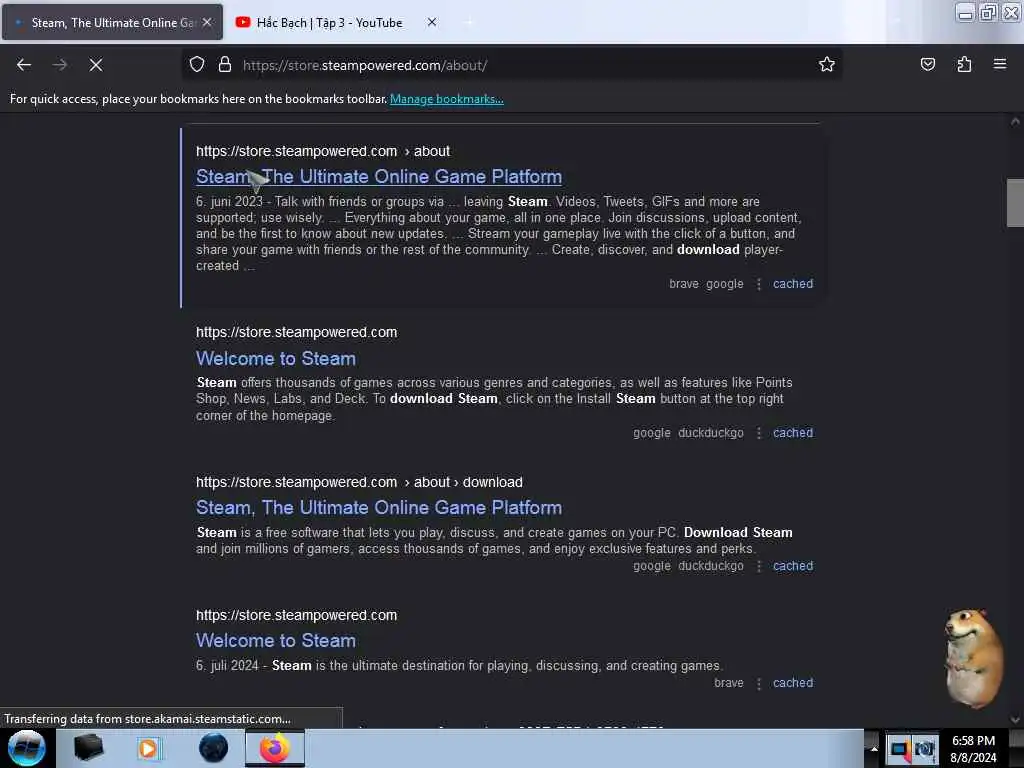
Task: Open the Extensions puzzle icon
Action: [964, 65]
